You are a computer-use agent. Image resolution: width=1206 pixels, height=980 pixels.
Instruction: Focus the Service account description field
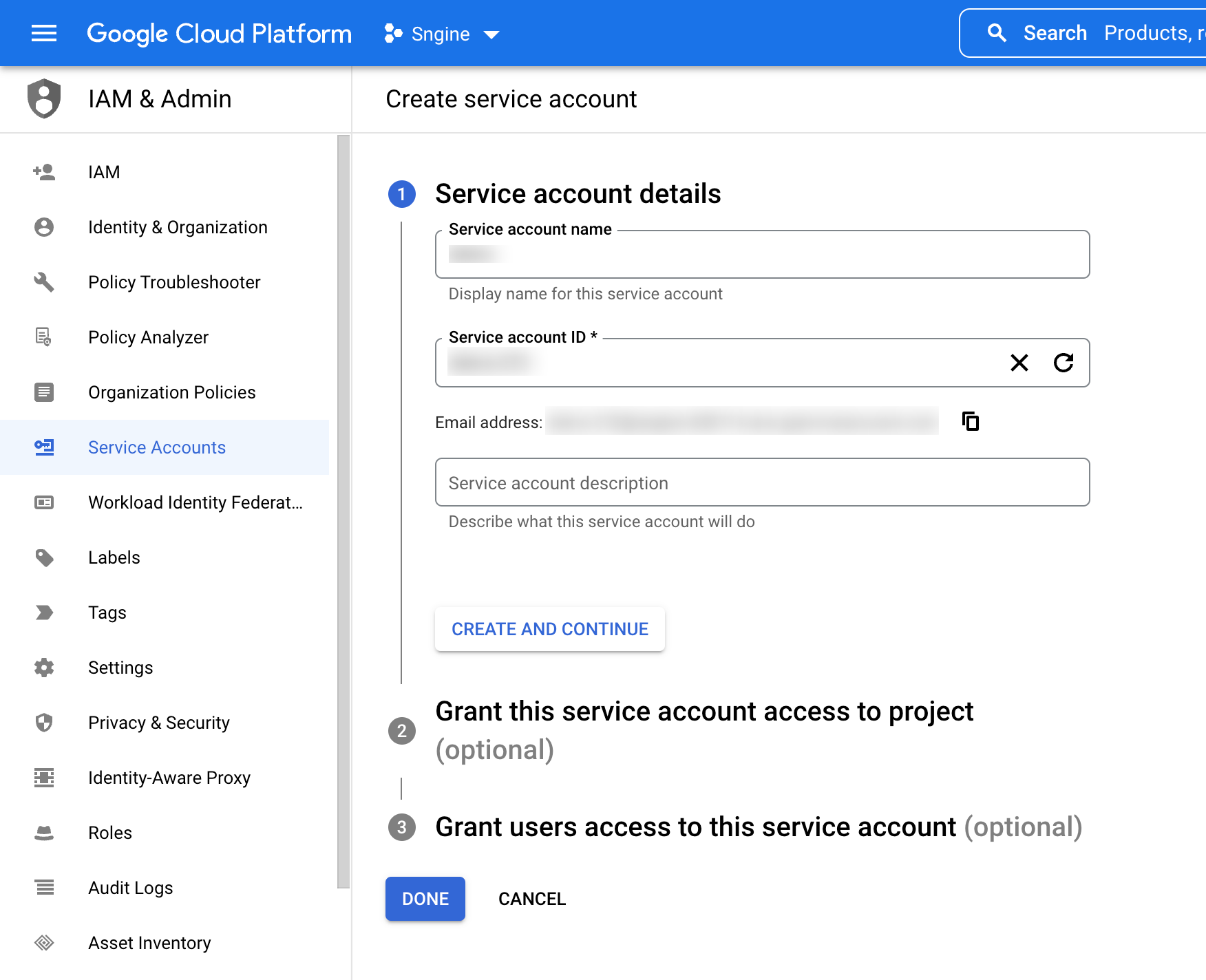pyautogui.click(x=762, y=482)
